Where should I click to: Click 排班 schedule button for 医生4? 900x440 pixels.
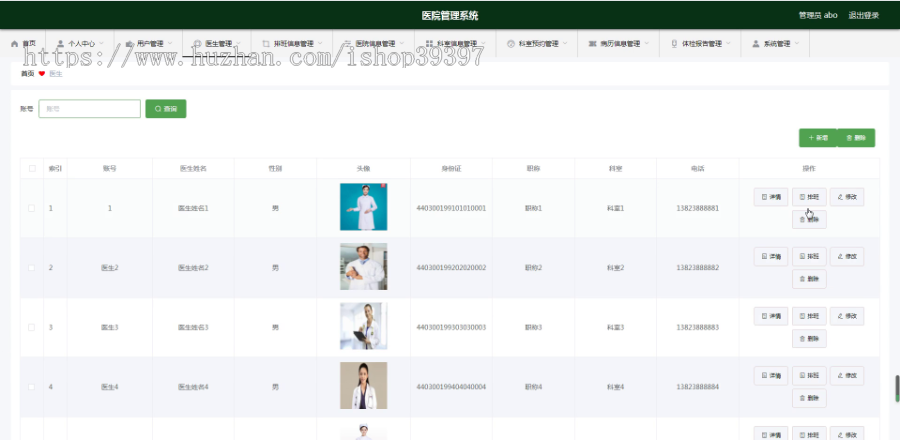click(809, 375)
